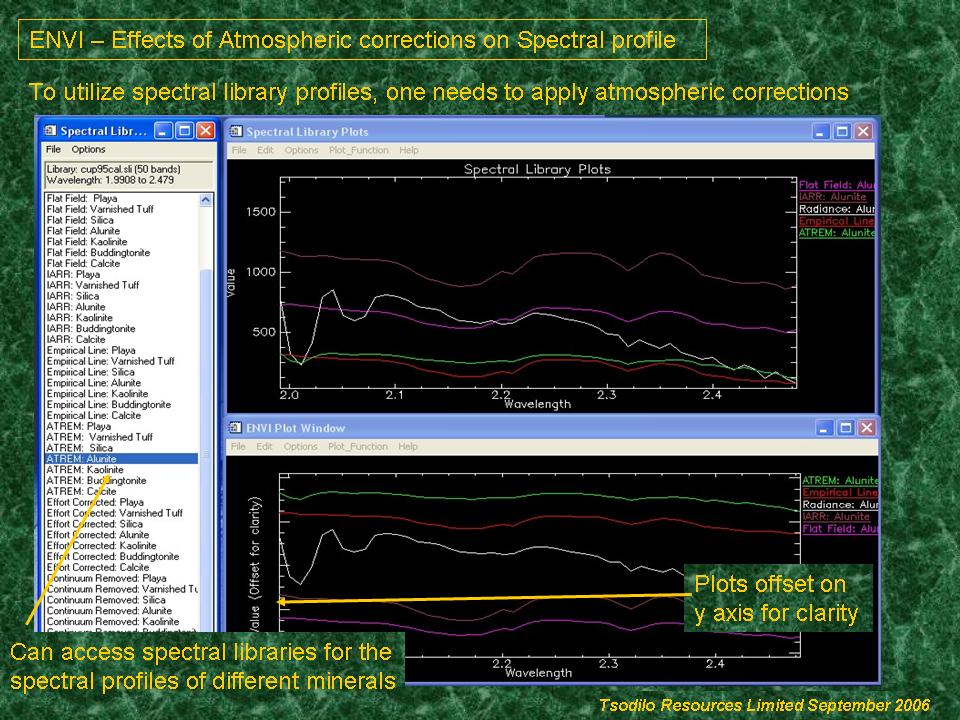This screenshot has height=720, width=960.
Task: Maximize the ENVI Plot Window
Action: tap(846, 427)
